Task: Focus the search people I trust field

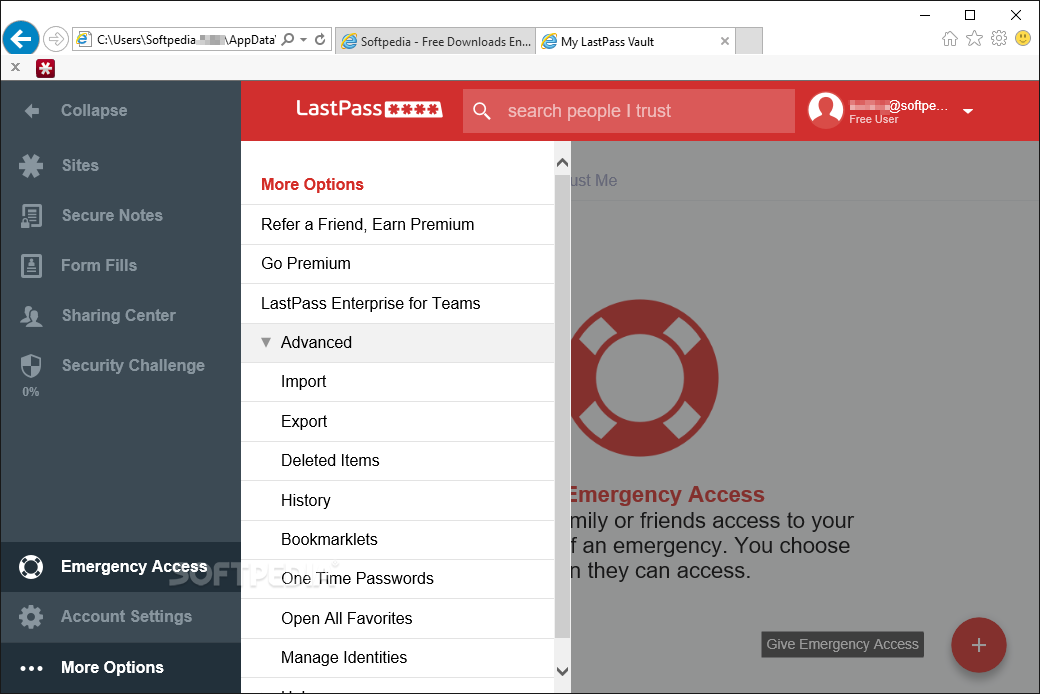Action: point(629,111)
